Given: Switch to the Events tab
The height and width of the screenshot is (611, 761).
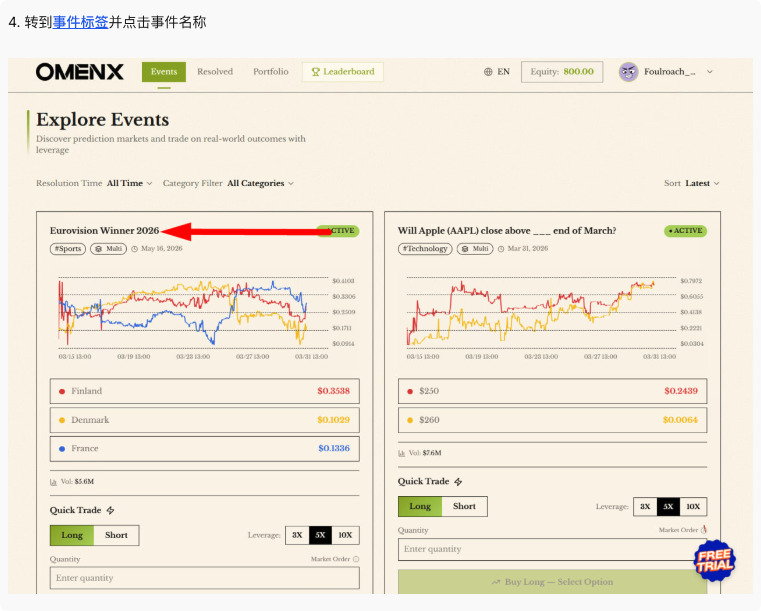Looking at the screenshot, I should pos(164,72).
